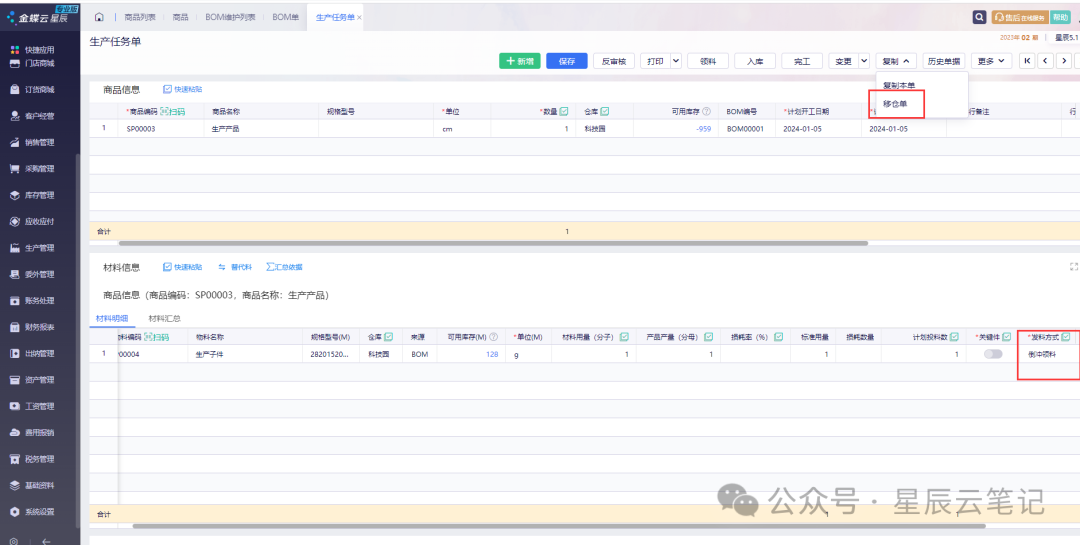This screenshot has width=1080, height=545.
Task: Open 库存管理 from the left sidebar
Action: [38, 195]
